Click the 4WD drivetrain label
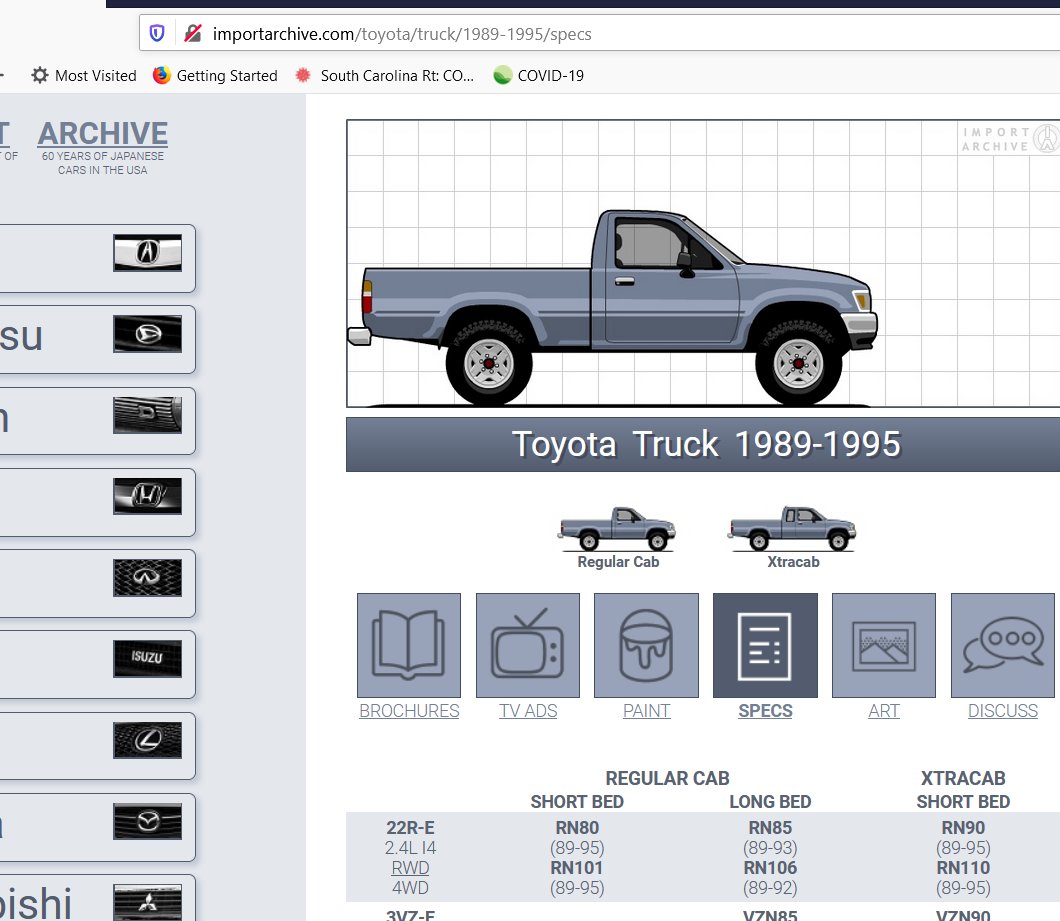This screenshot has height=921, width=1060. [410, 887]
